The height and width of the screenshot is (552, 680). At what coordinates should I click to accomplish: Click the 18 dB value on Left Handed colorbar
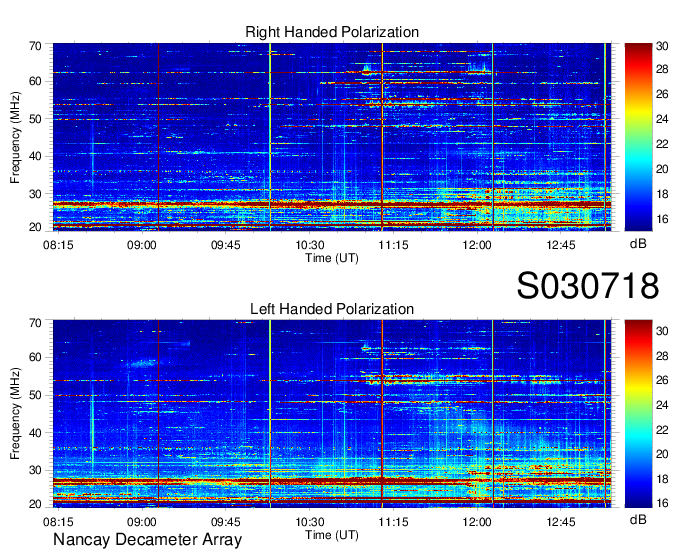[x=662, y=479]
